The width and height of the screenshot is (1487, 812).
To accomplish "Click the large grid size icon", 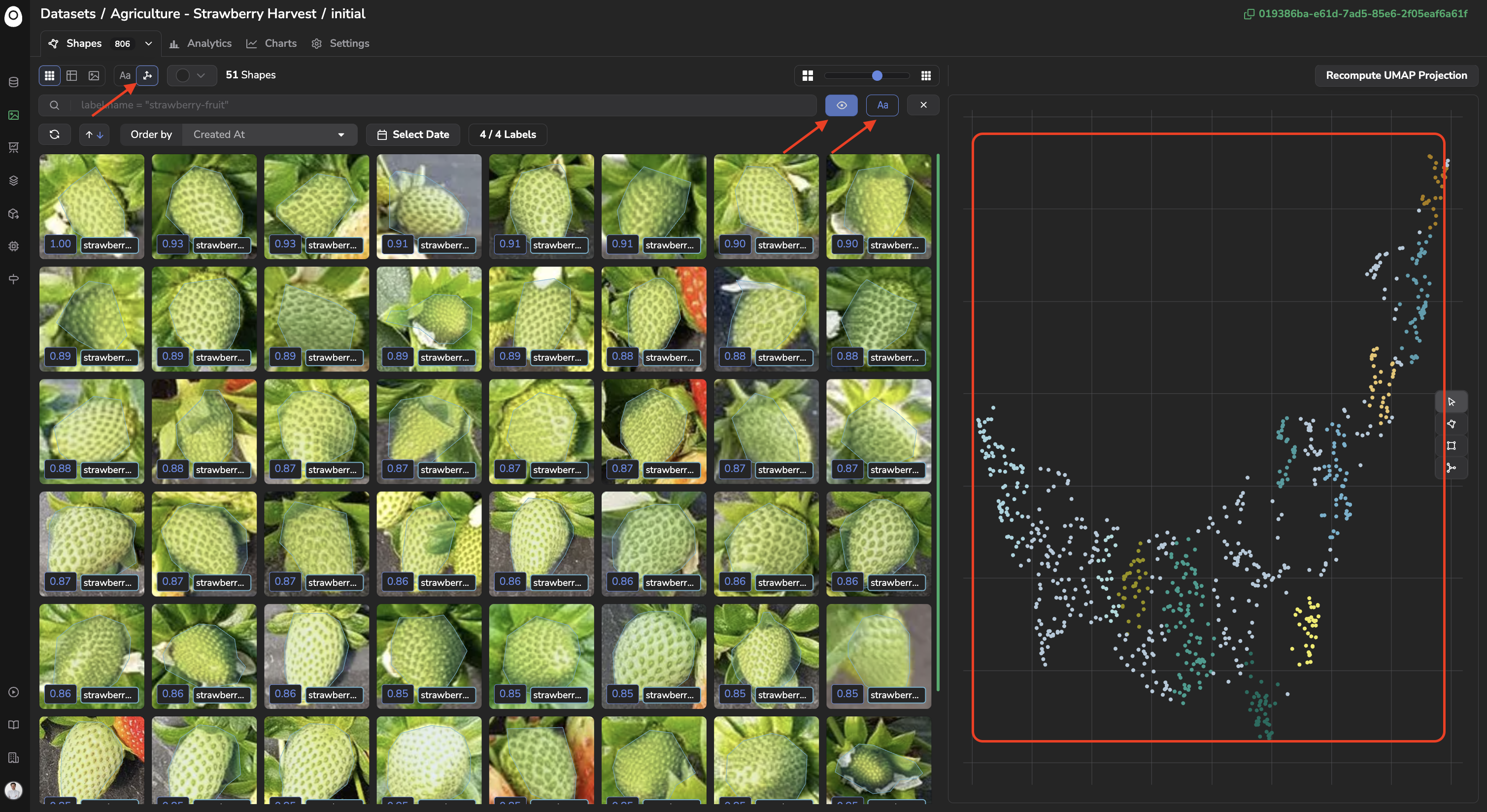I will [x=808, y=75].
